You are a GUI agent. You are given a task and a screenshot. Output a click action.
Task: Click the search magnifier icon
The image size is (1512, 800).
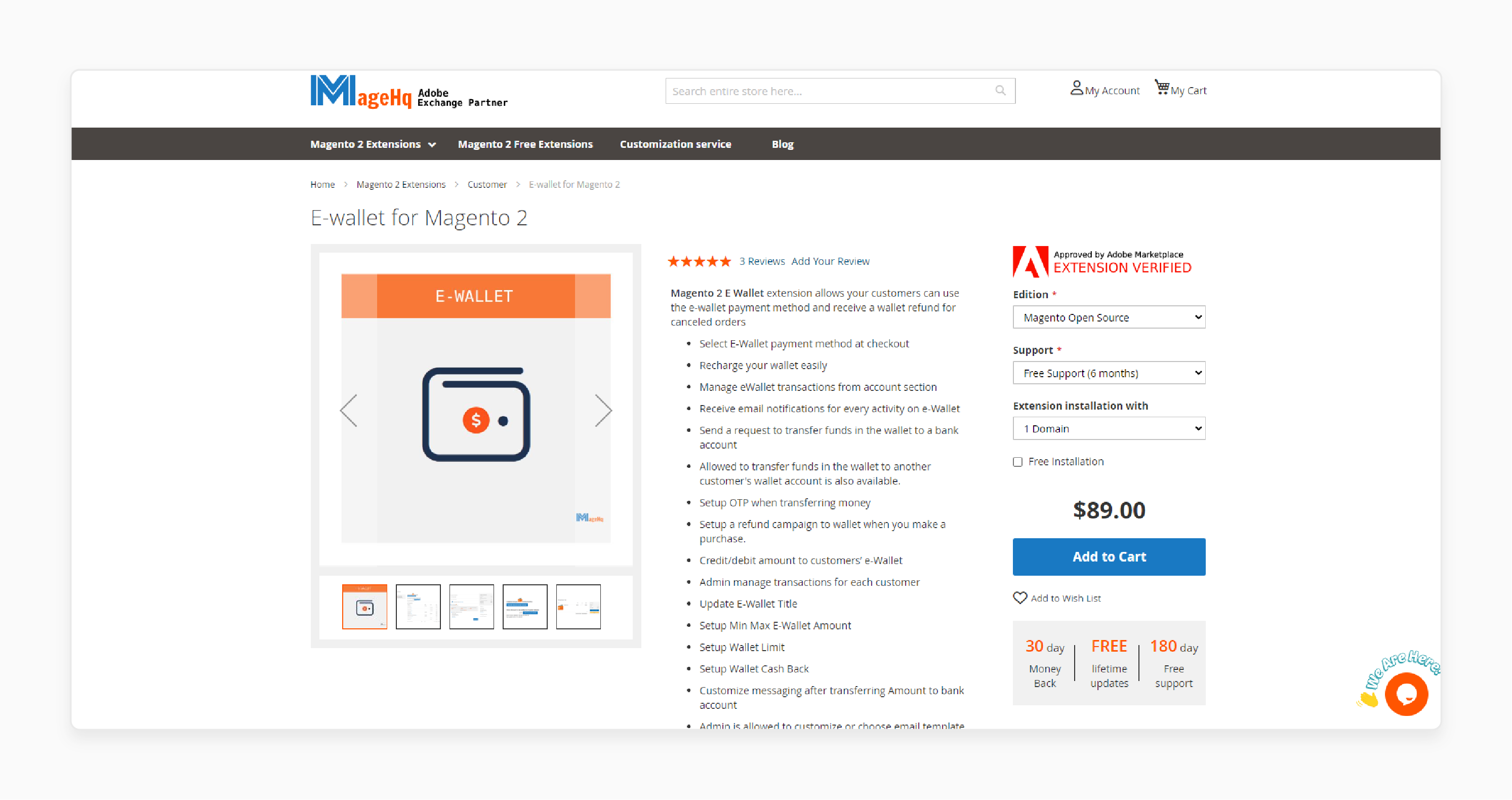(x=1000, y=91)
